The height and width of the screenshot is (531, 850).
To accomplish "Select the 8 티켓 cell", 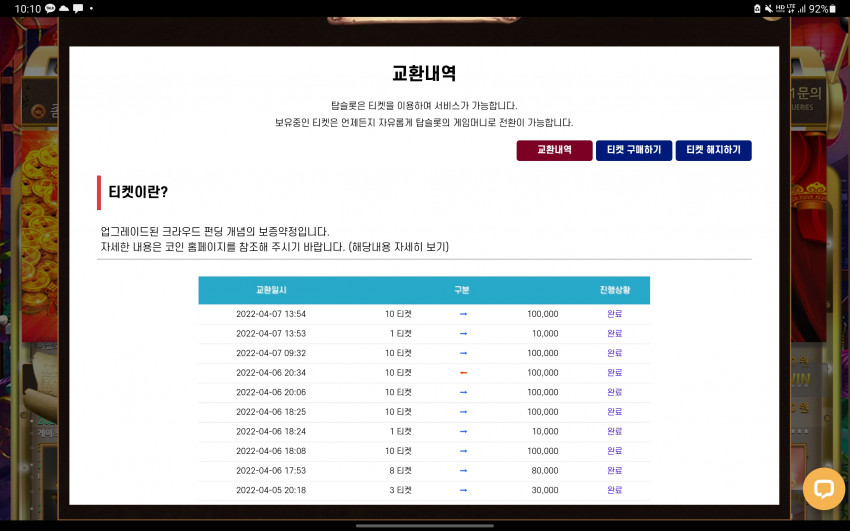I will coord(401,470).
